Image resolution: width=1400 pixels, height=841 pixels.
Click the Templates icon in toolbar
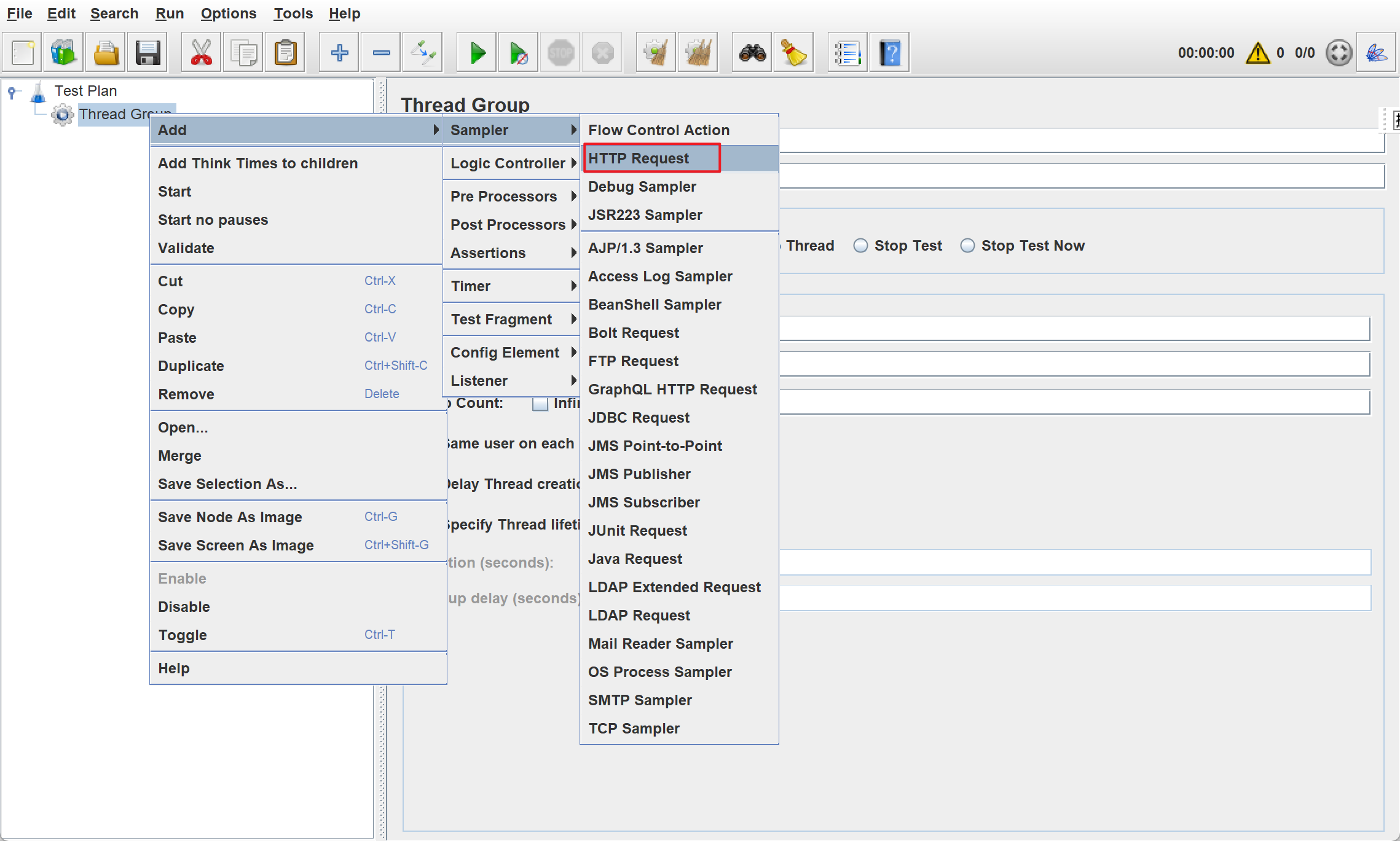pyautogui.click(x=63, y=53)
